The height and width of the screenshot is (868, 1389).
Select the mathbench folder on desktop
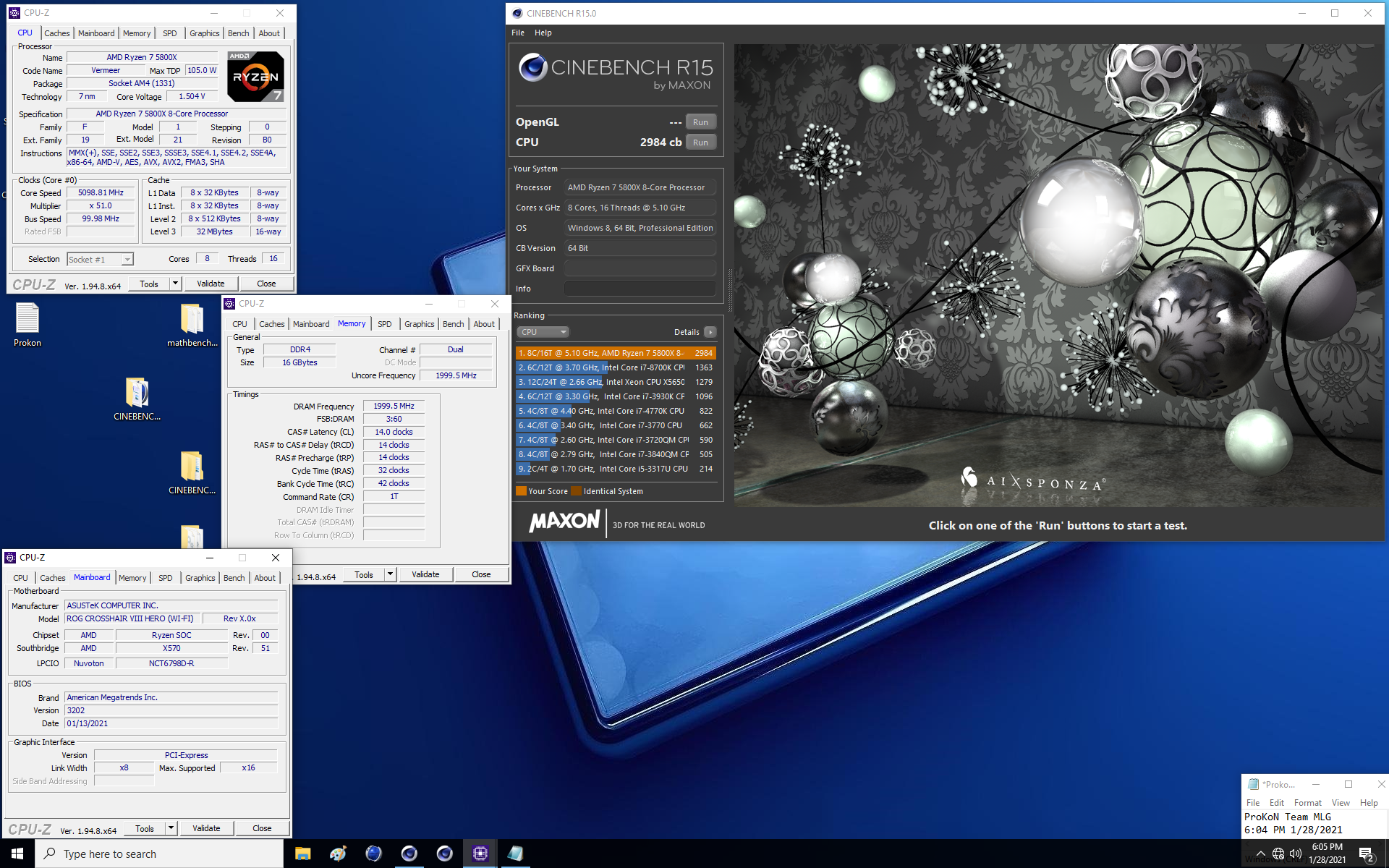(x=192, y=325)
